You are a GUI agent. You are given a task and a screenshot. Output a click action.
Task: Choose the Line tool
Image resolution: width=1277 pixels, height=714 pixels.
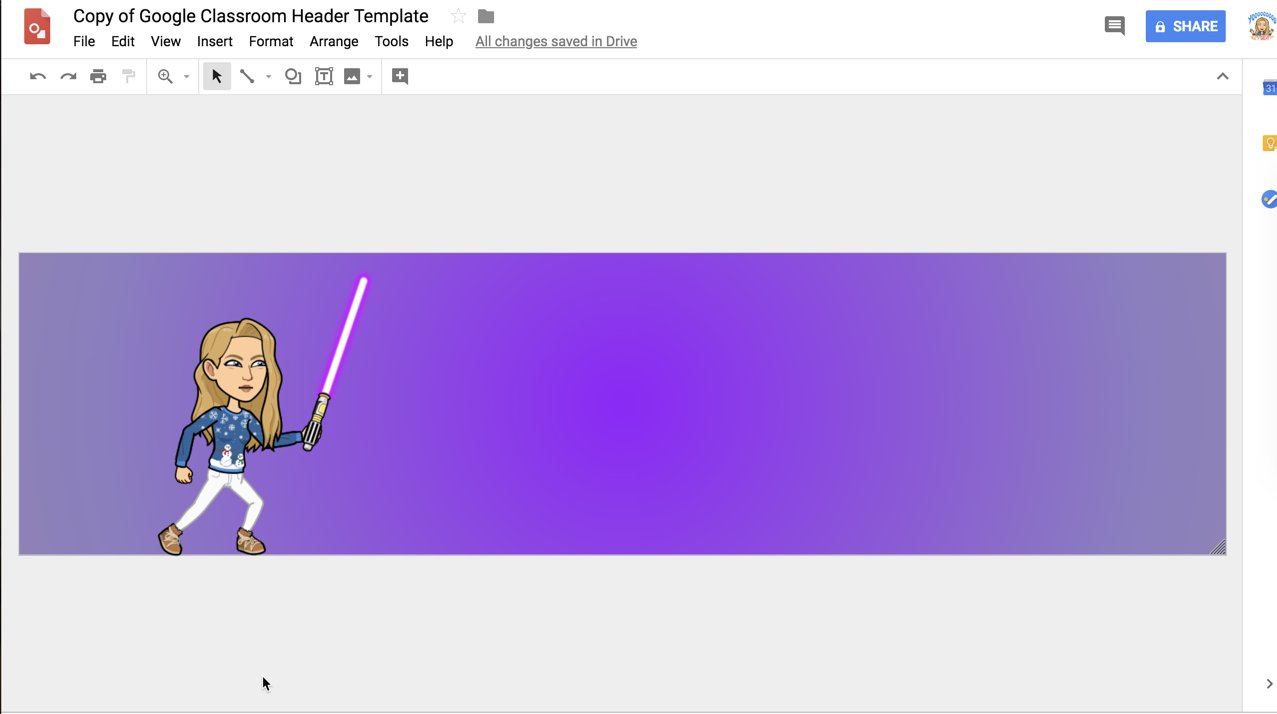[x=247, y=76]
